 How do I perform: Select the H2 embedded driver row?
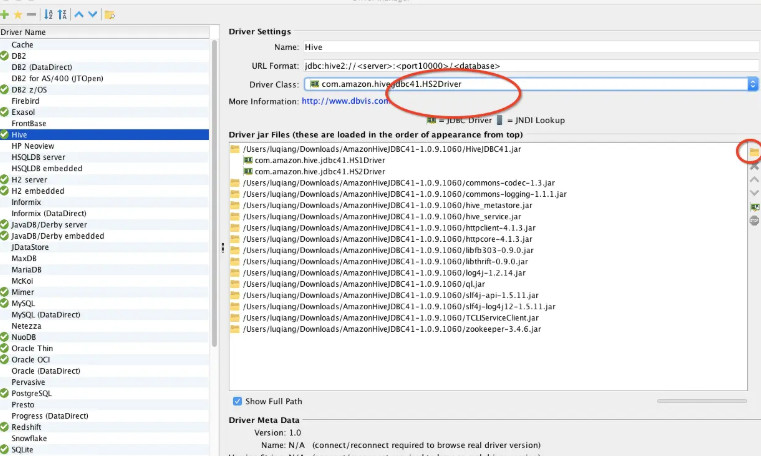tap(105, 191)
